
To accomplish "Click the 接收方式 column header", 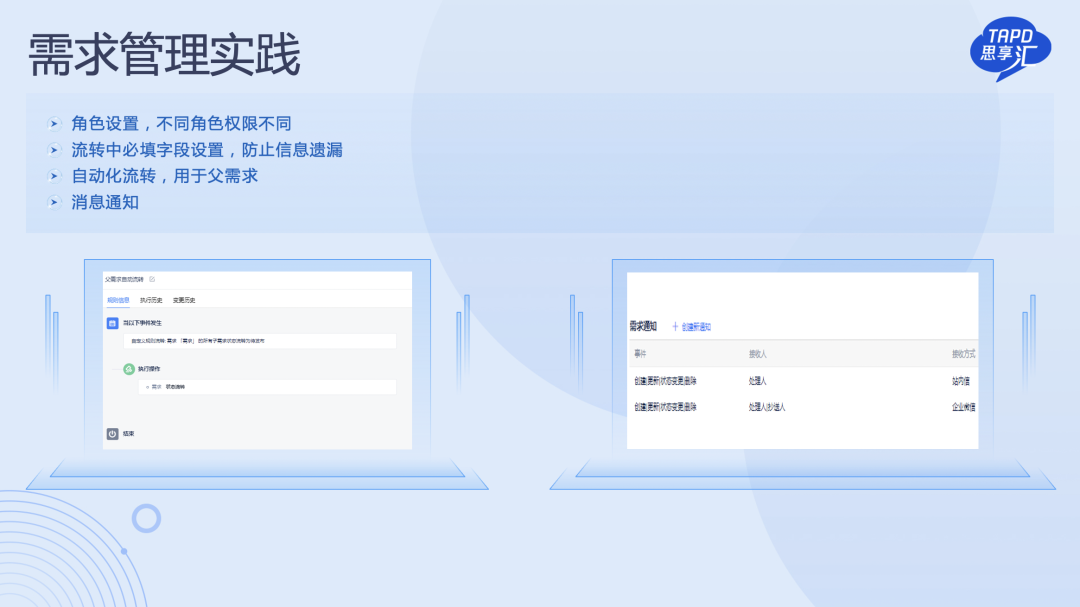I will pyautogui.click(x=964, y=354).
